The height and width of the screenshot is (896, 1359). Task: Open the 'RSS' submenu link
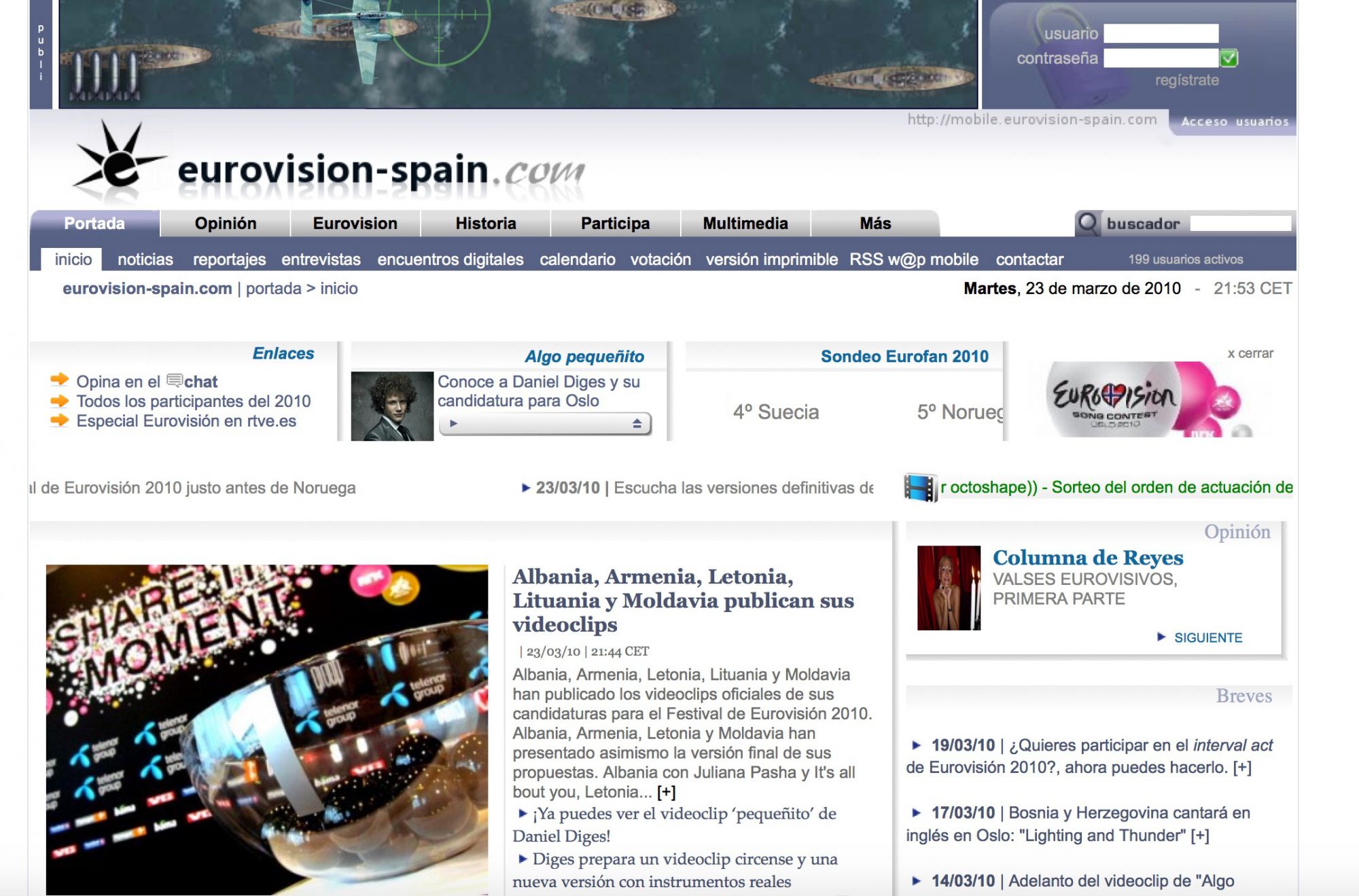pyautogui.click(x=866, y=259)
